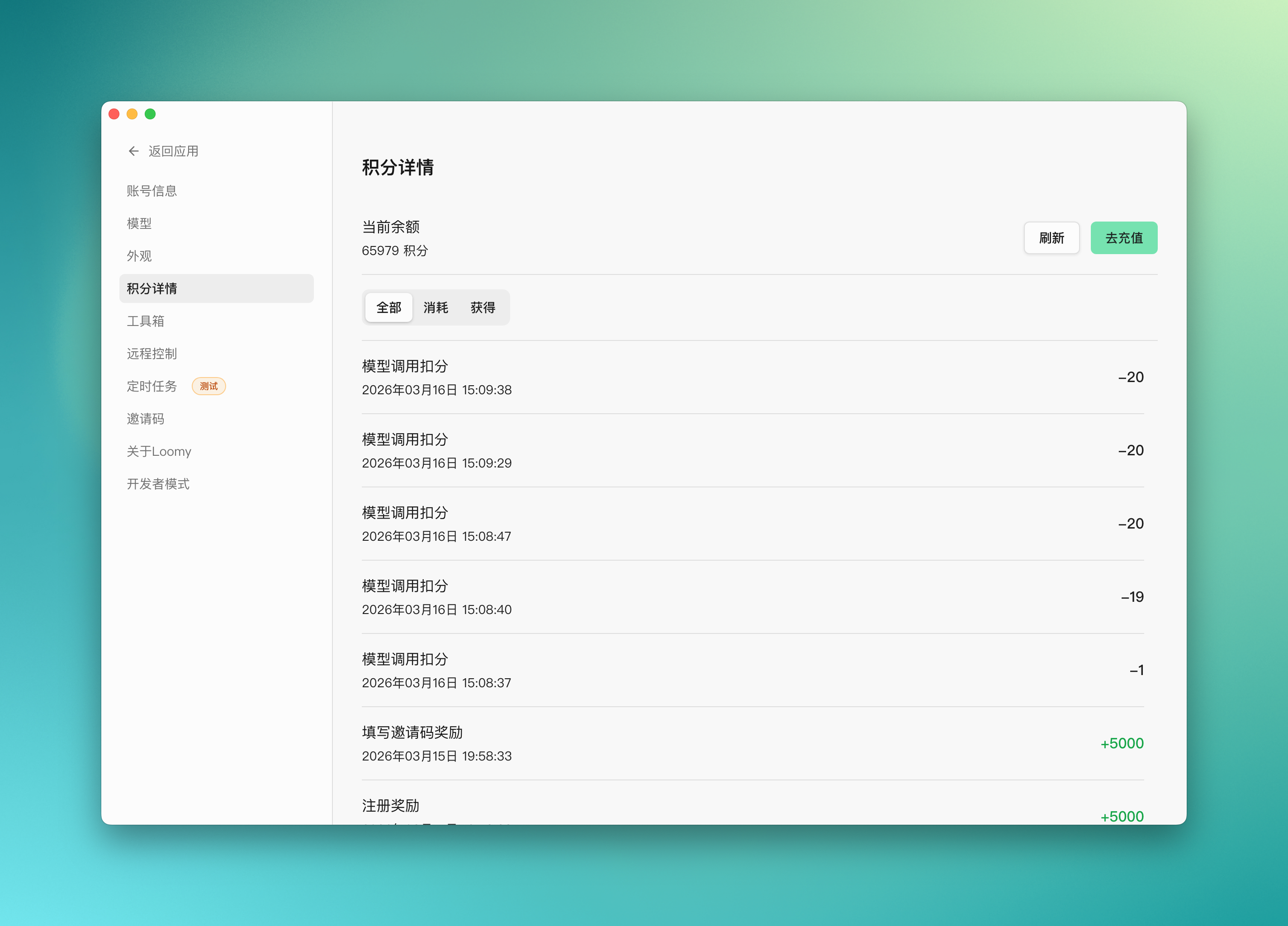Select the 全部 filter tab

[388, 307]
